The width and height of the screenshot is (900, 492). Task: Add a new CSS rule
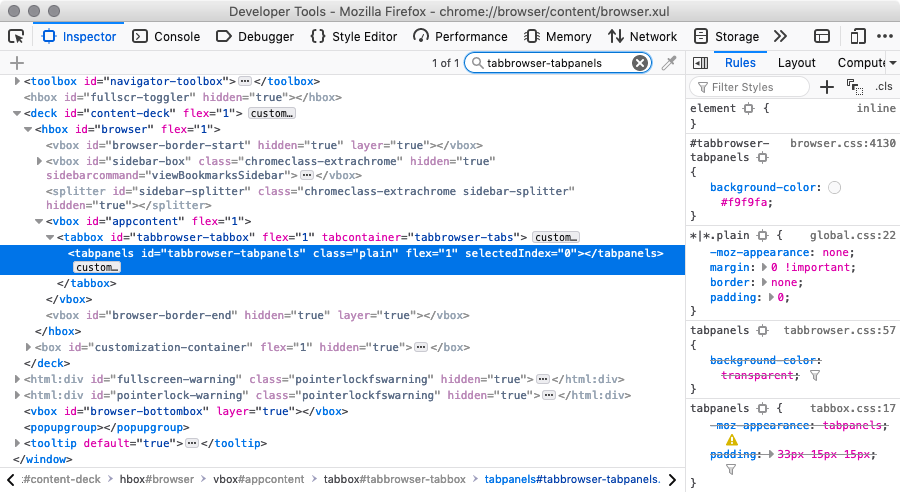(827, 87)
